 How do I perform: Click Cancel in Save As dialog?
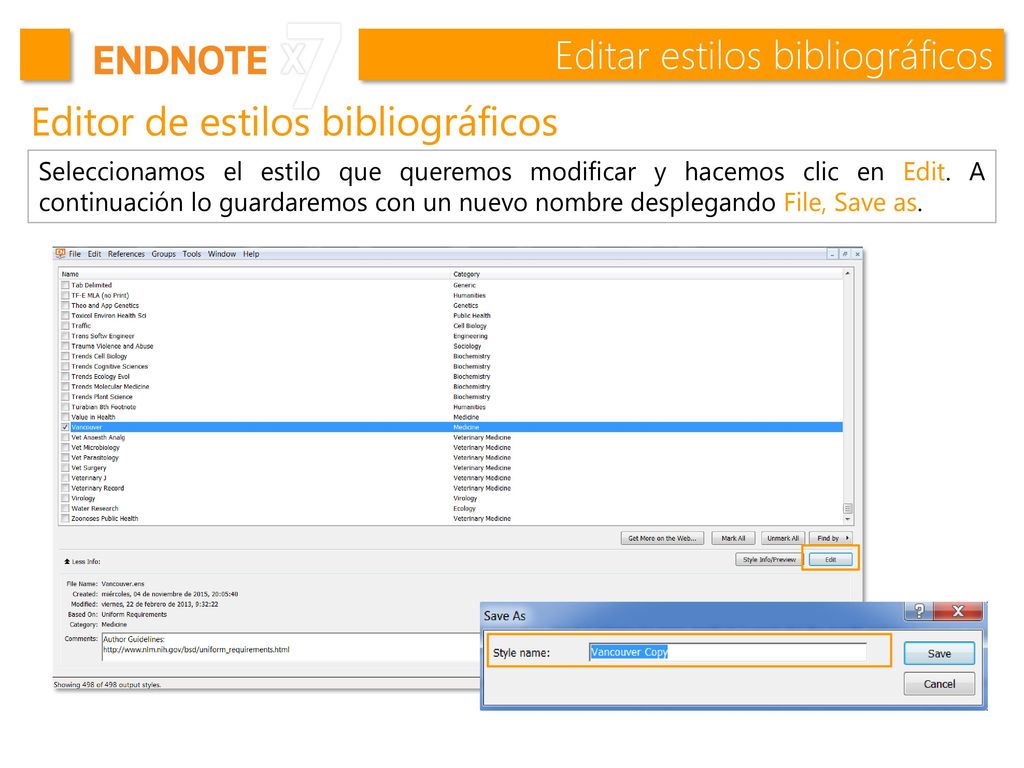[x=939, y=684]
